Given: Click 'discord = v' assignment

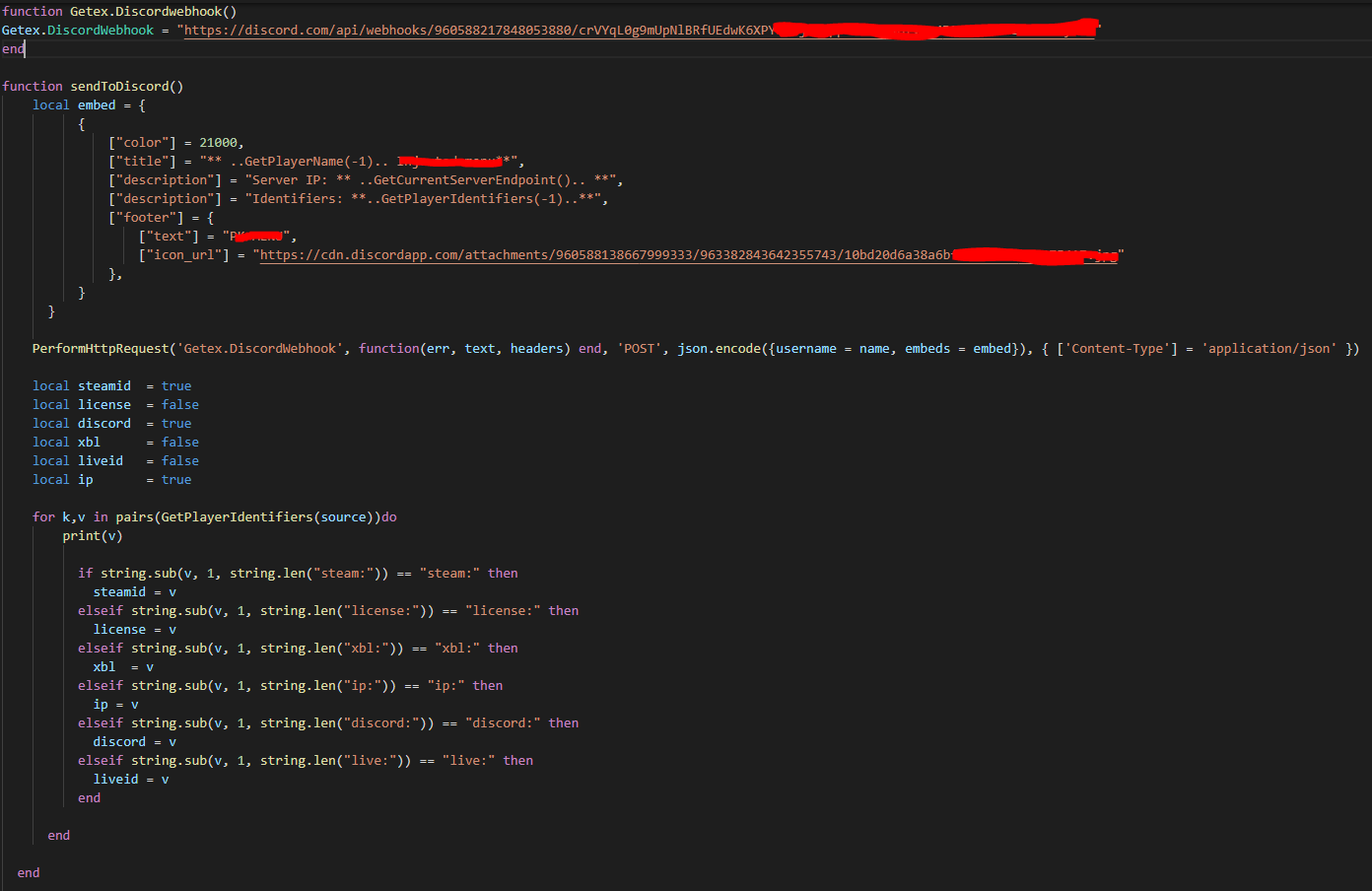Looking at the screenshot, I should click(135, 742).
